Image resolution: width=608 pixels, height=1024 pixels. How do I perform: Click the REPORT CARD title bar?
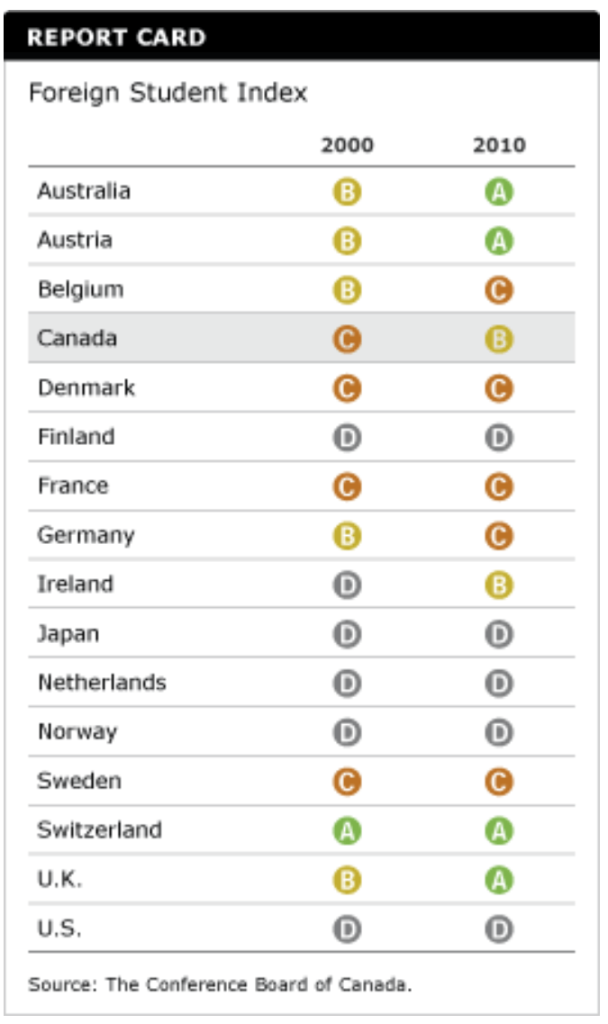click(300, 38)
